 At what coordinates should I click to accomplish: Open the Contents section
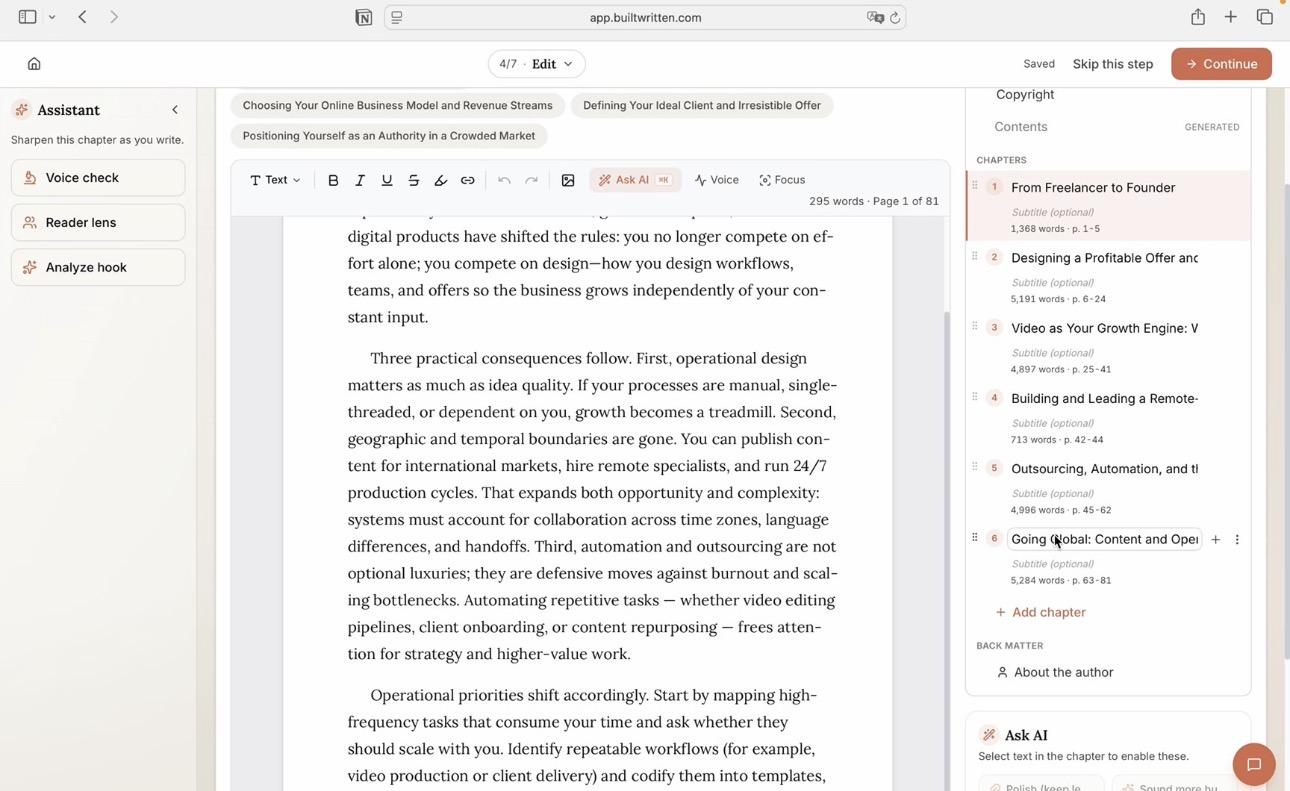(x=1021, y=127)
